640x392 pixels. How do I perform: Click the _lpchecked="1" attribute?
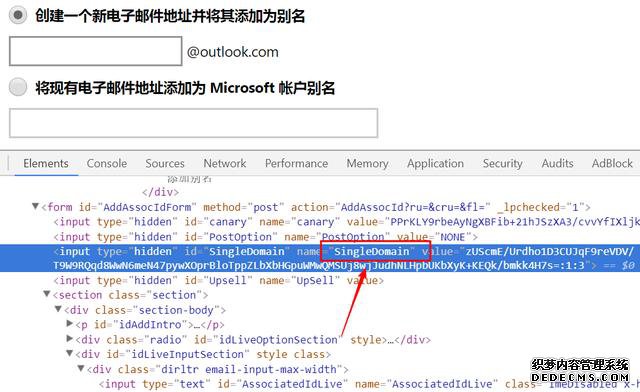coord(541,207)
